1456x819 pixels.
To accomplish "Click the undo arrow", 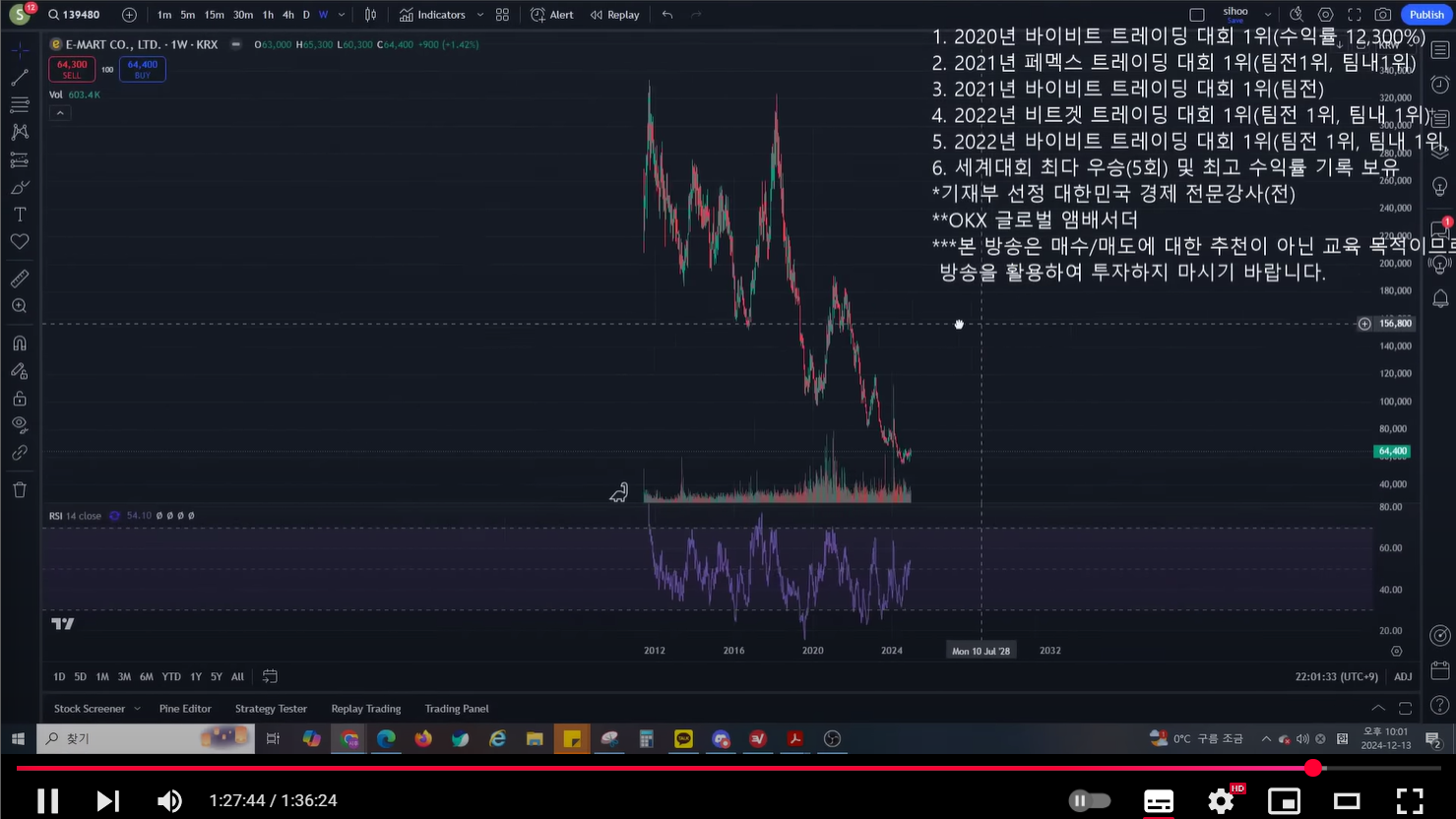I will click(x=667, y=15).
